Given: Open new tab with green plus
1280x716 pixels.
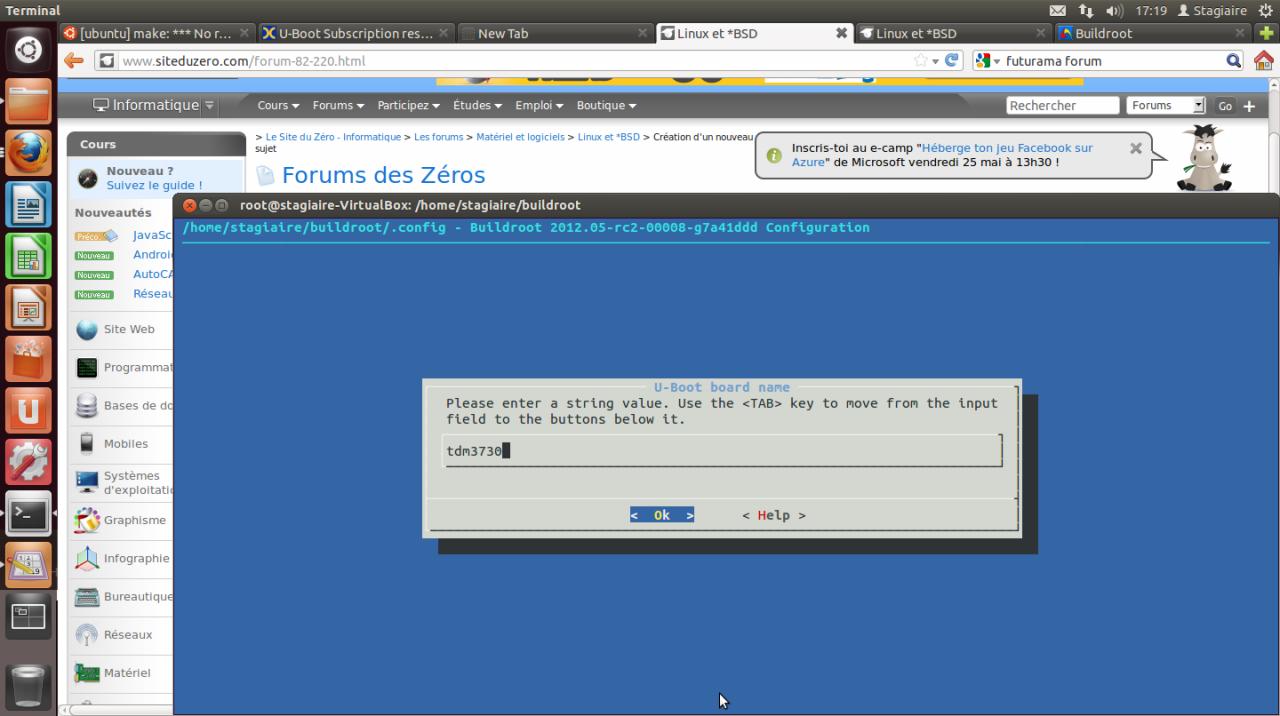Looking at the screenshot, I should (1266, 33).
